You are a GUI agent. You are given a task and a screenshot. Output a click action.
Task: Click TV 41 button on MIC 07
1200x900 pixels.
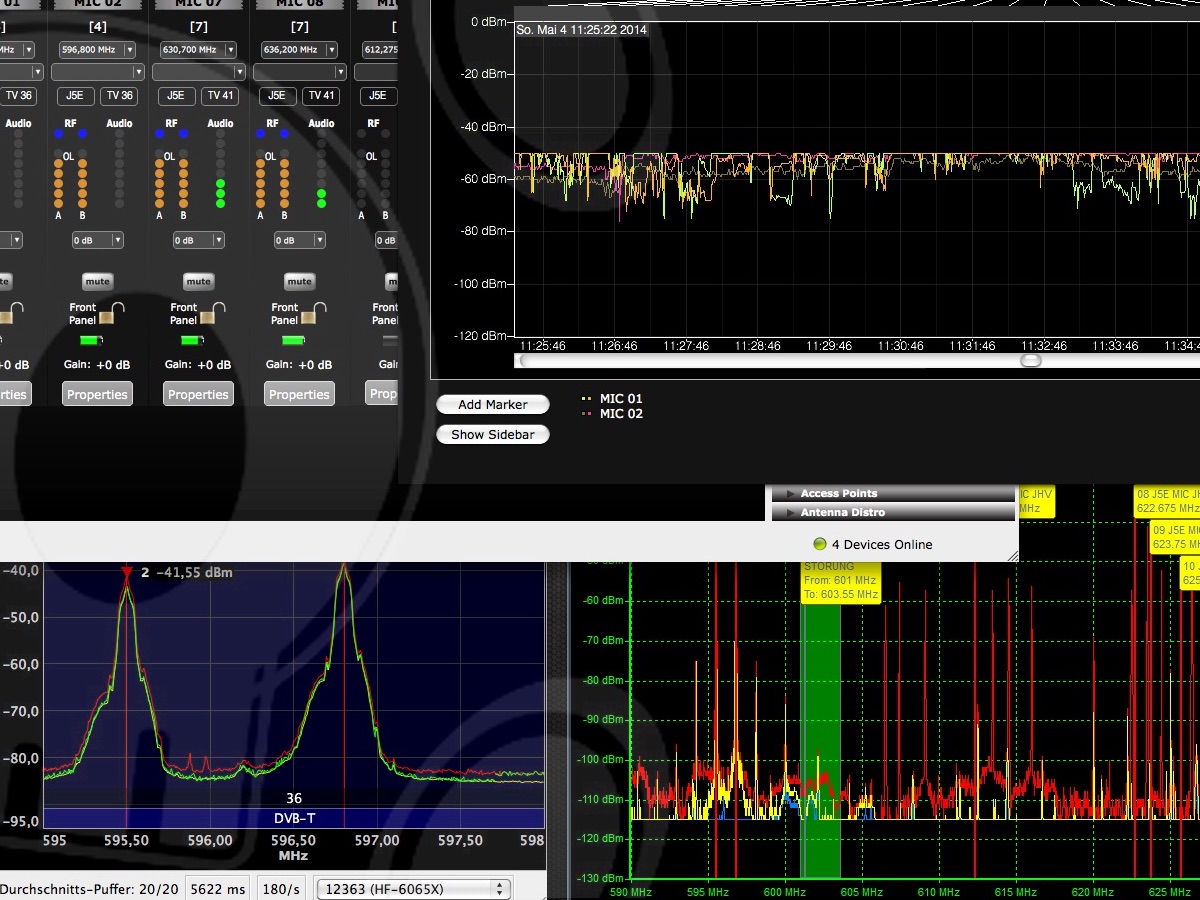(219, 96)
